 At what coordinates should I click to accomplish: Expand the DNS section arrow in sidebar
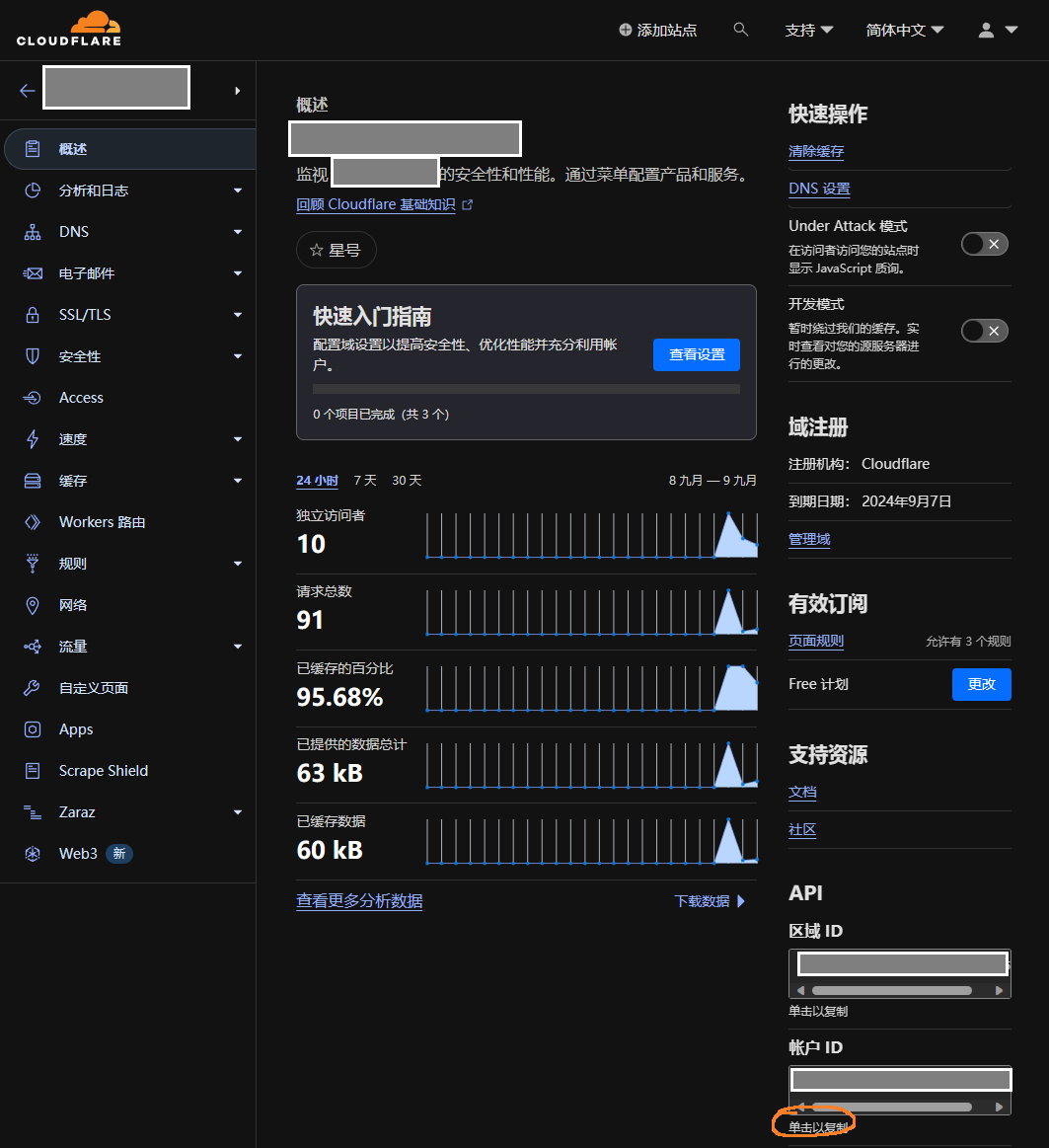point(238,232)
